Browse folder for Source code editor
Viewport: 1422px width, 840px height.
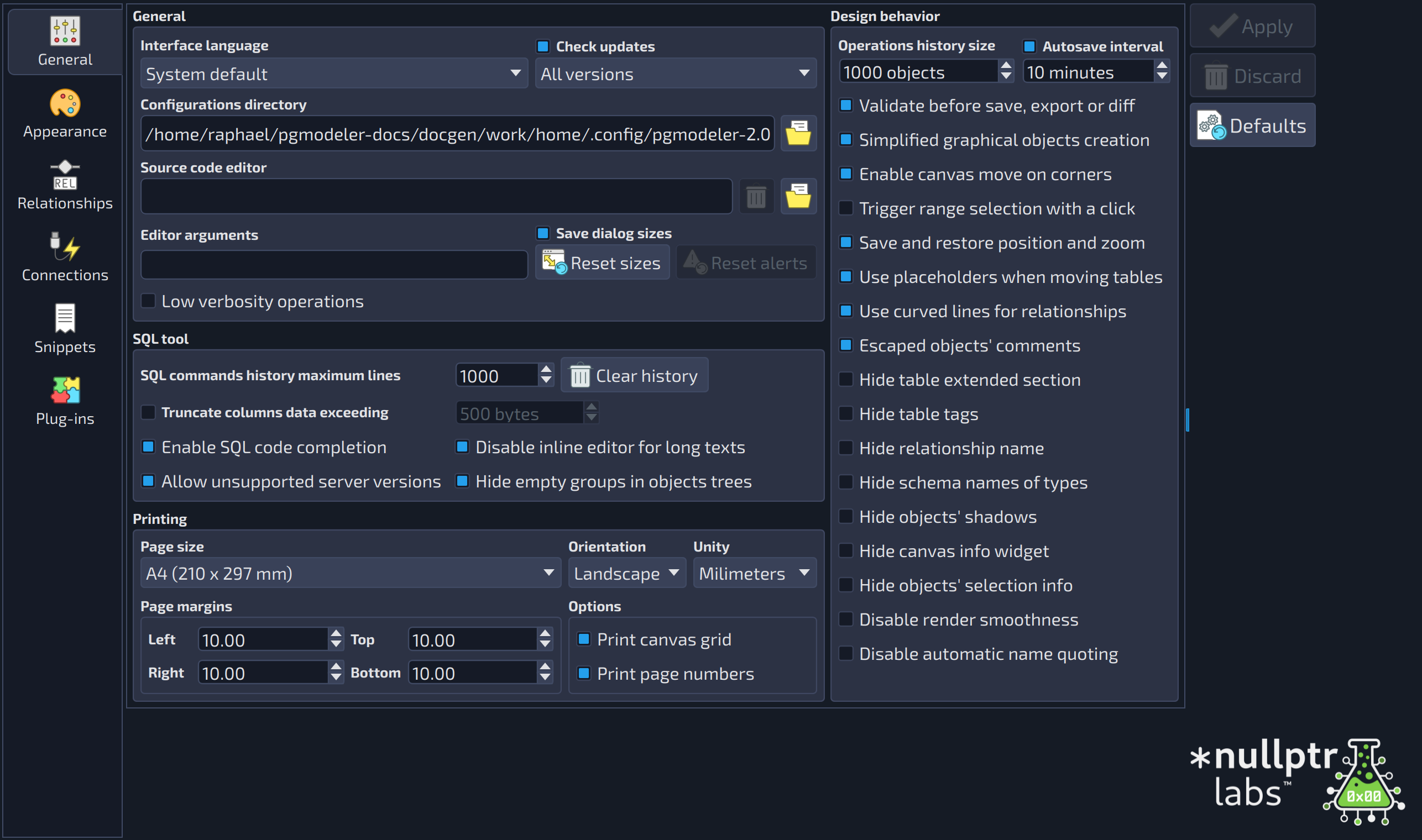(x=798, y=196)
